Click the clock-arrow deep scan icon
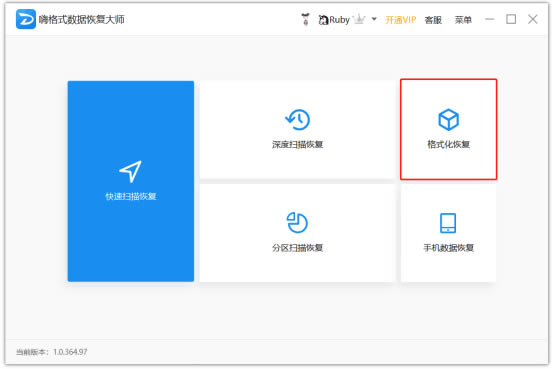This screenshot has height=369, width=554. (x=297, y=119)
